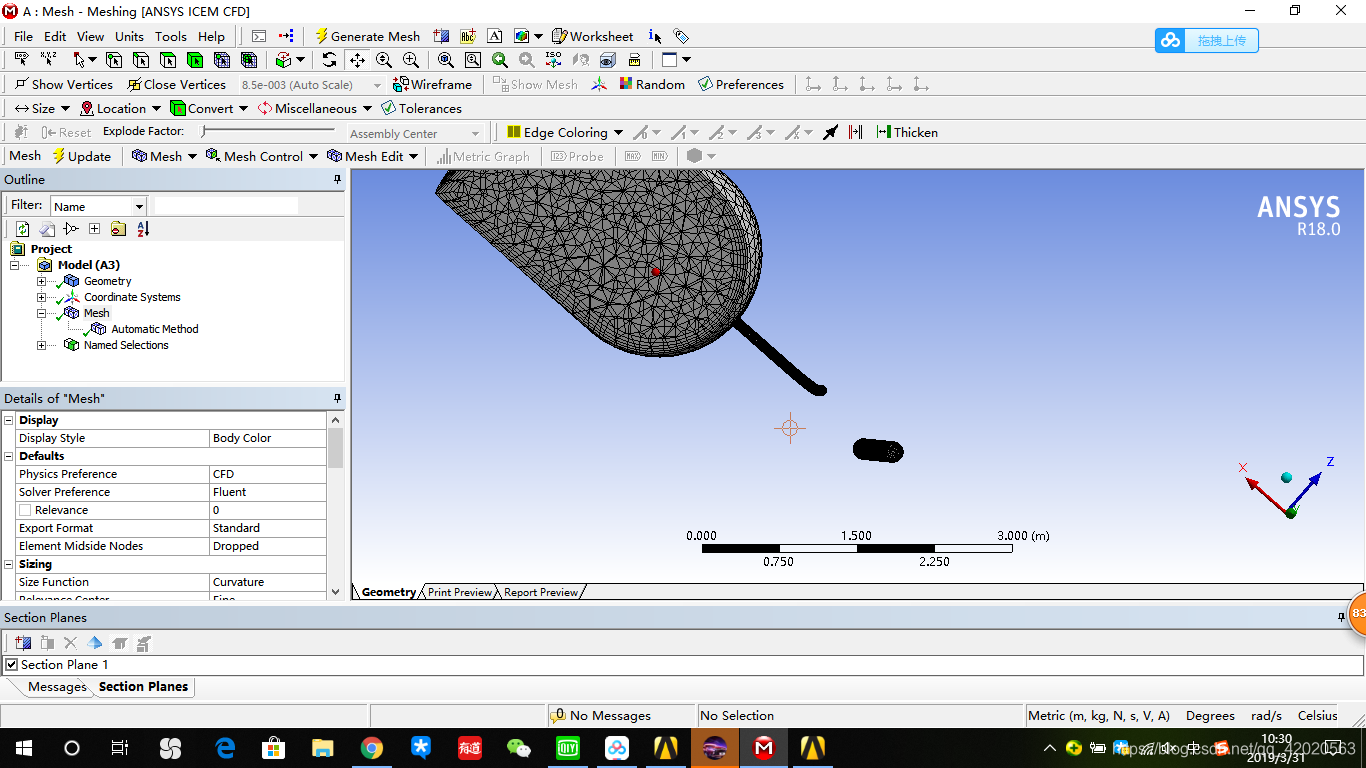Open the Miscellaneous dropdown menu

click(315, 108)
